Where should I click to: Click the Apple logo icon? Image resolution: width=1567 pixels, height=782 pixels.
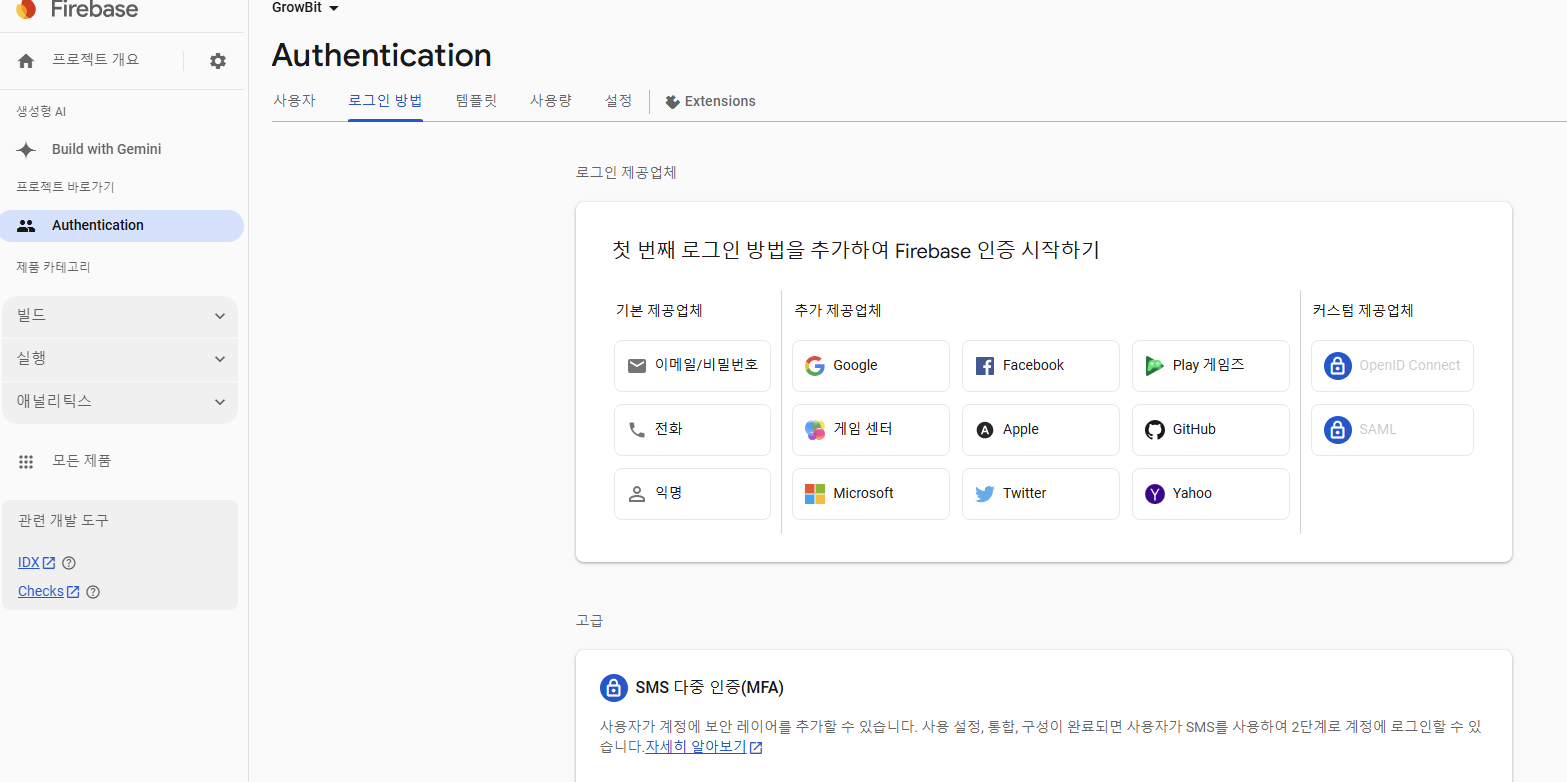click(x=985, y=430)
